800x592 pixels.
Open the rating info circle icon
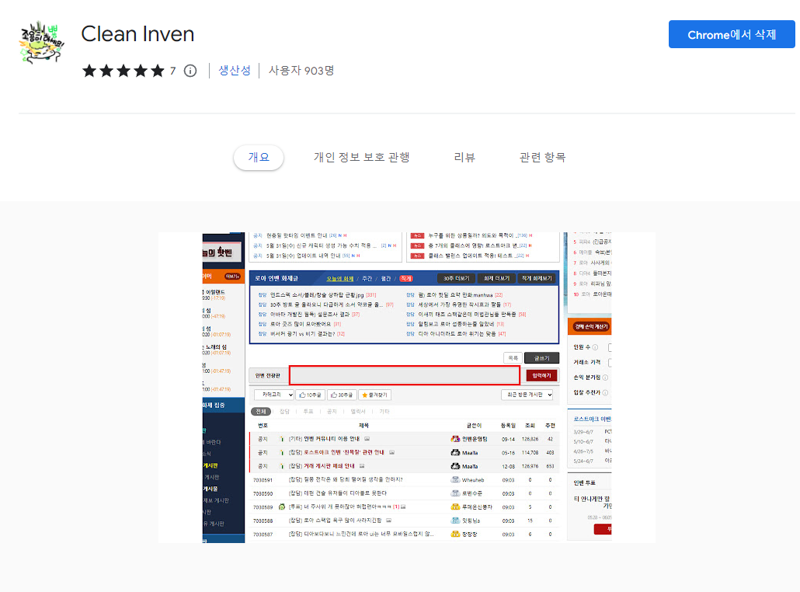click(190, 71)
